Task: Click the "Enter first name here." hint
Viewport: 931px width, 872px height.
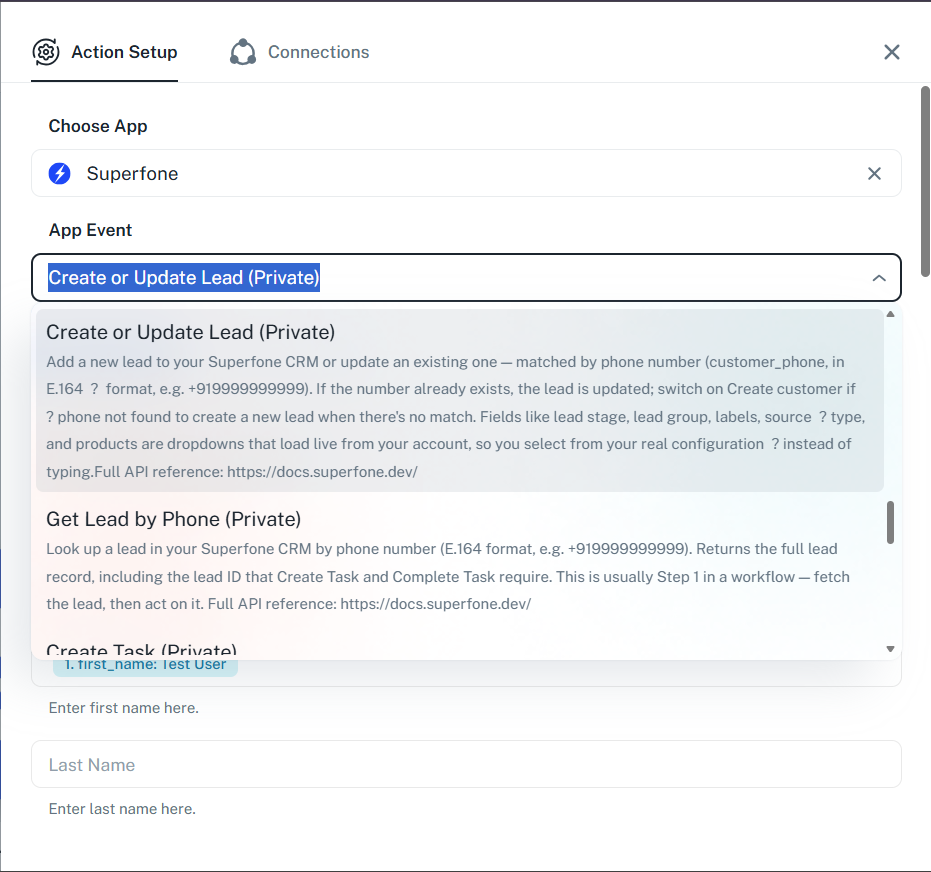Action: pos(124,708)
